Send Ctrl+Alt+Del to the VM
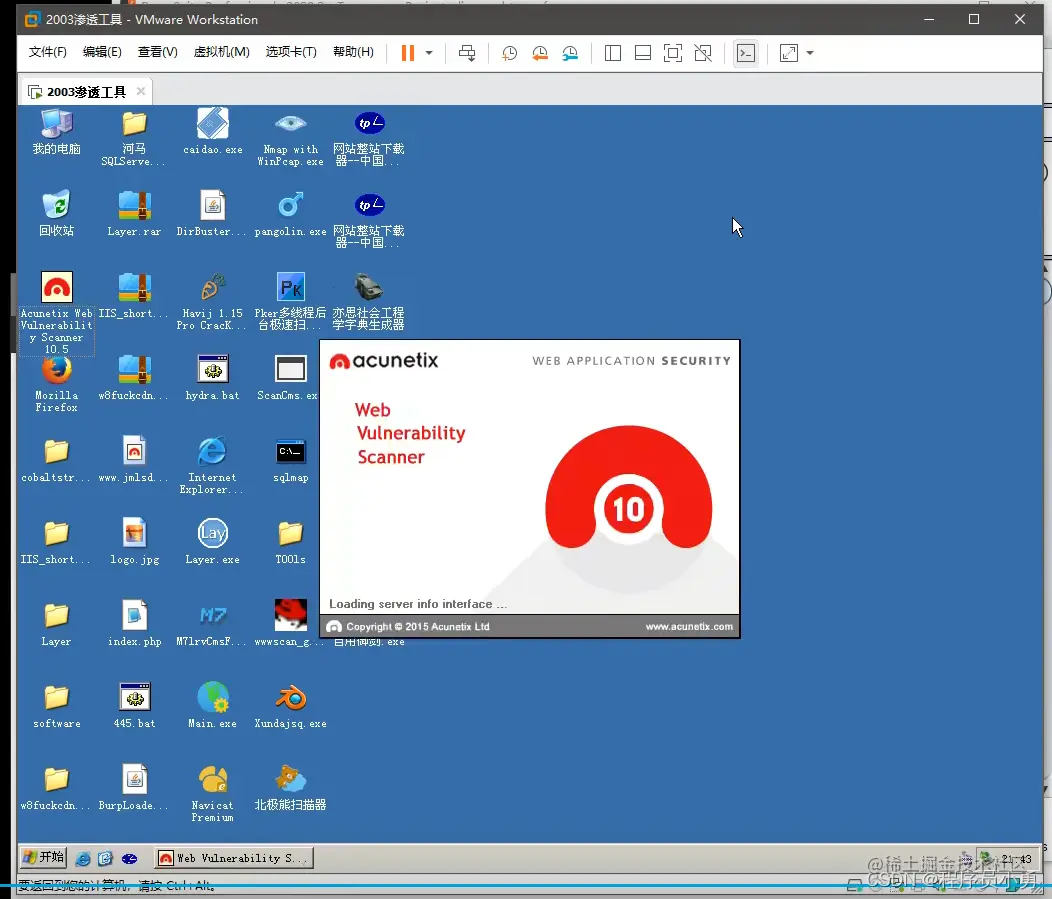Image resolution: width=1052 pixels, height=899 pixels. [x=467, y=53]
